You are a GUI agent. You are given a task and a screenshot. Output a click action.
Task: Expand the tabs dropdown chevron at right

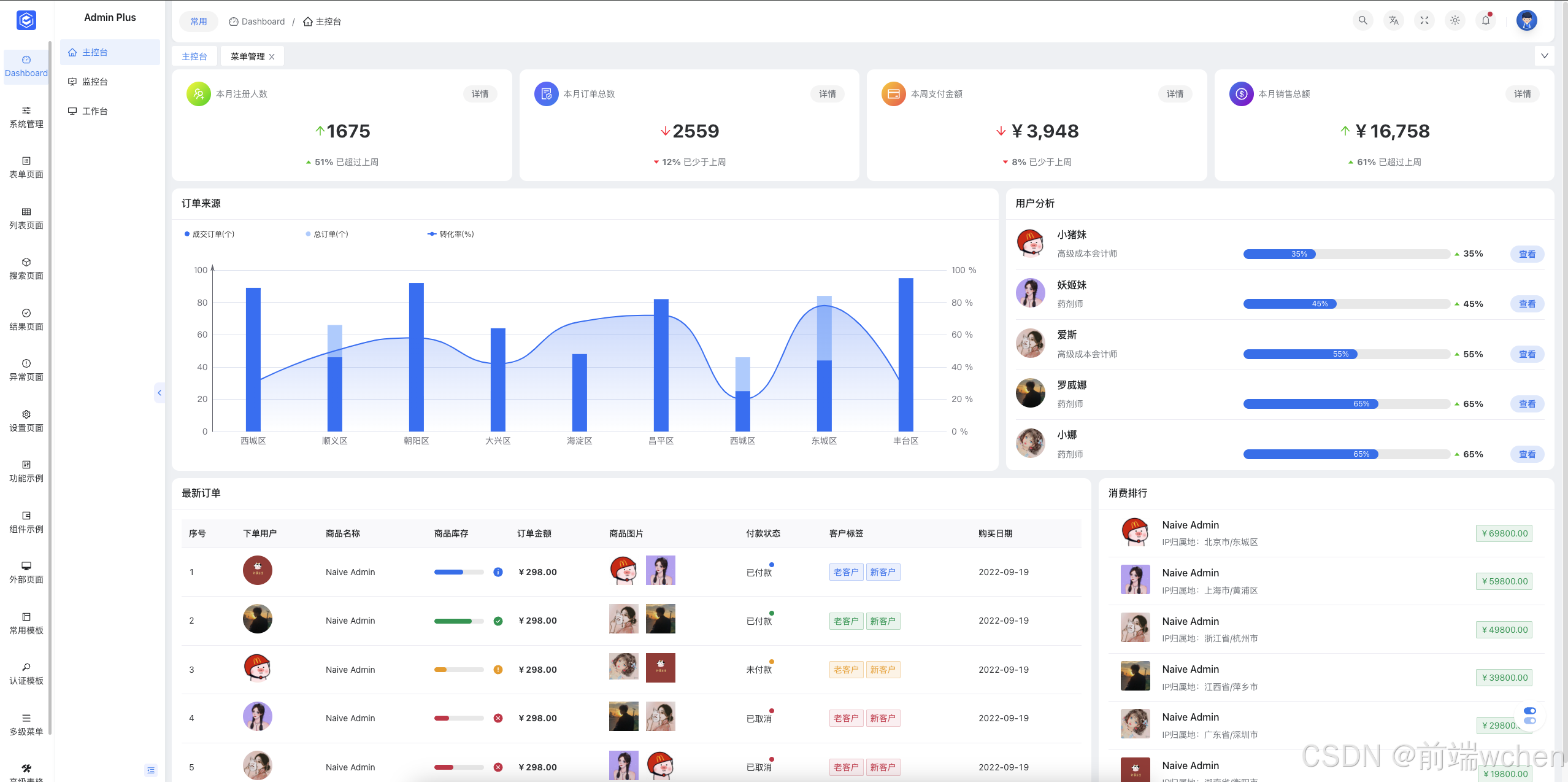click(x=1544, y=56)
